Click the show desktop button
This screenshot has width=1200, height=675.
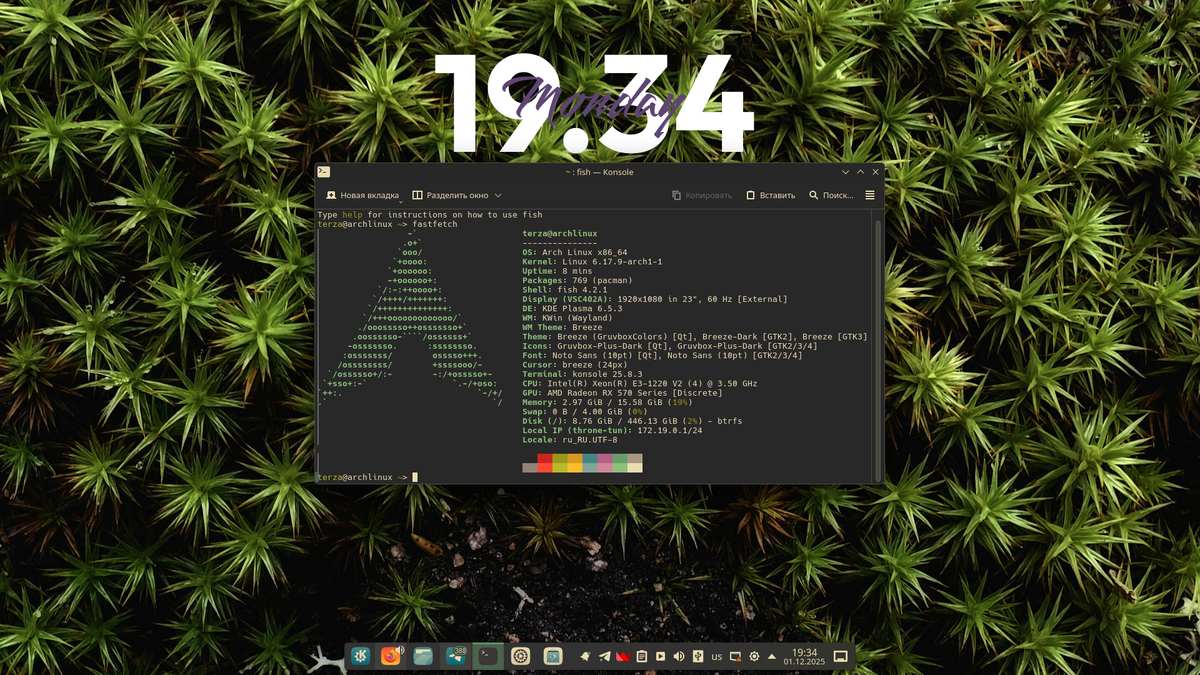pyautogui.click(x=841, y=656)
